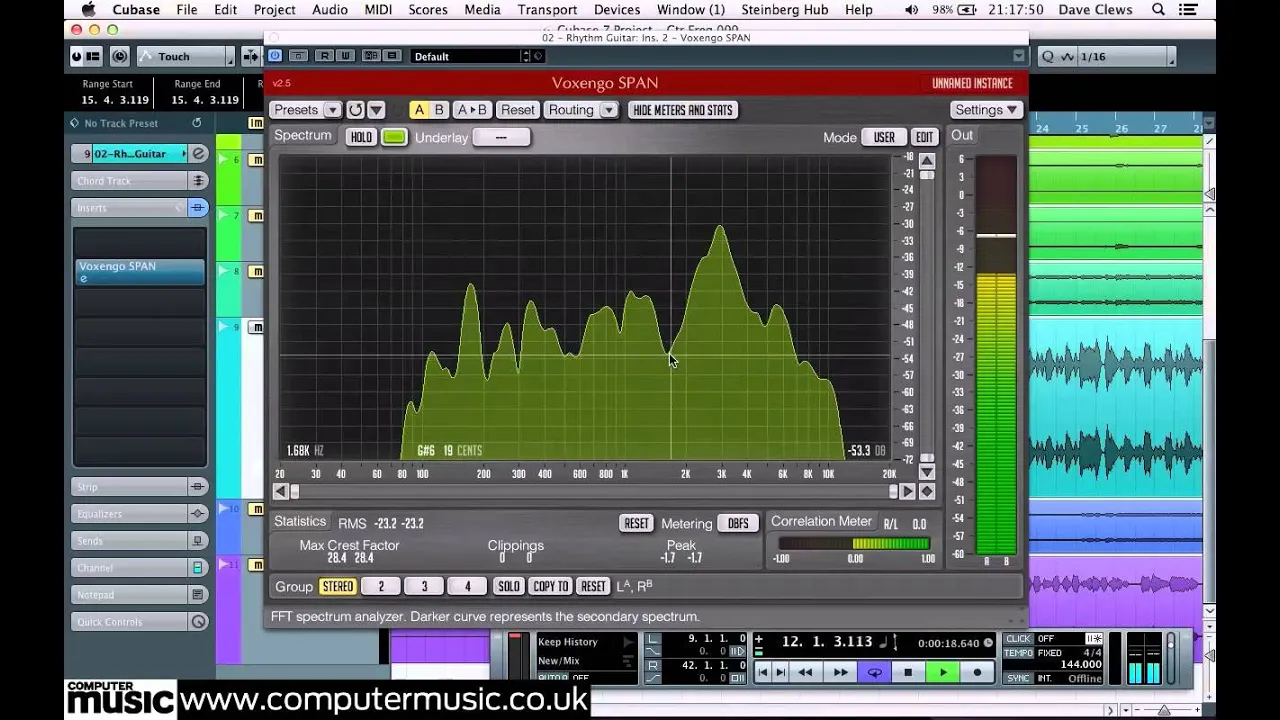Expand the Sends inspector section
1280x720 pixels.
pyautogui.click(x=140, y=541)
